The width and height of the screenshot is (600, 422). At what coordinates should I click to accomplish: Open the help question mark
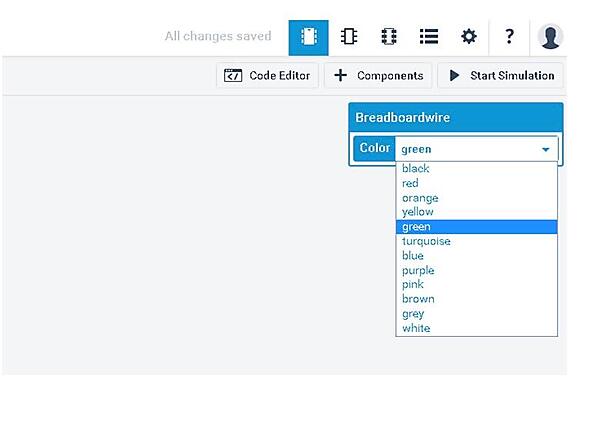coord(509,37)
